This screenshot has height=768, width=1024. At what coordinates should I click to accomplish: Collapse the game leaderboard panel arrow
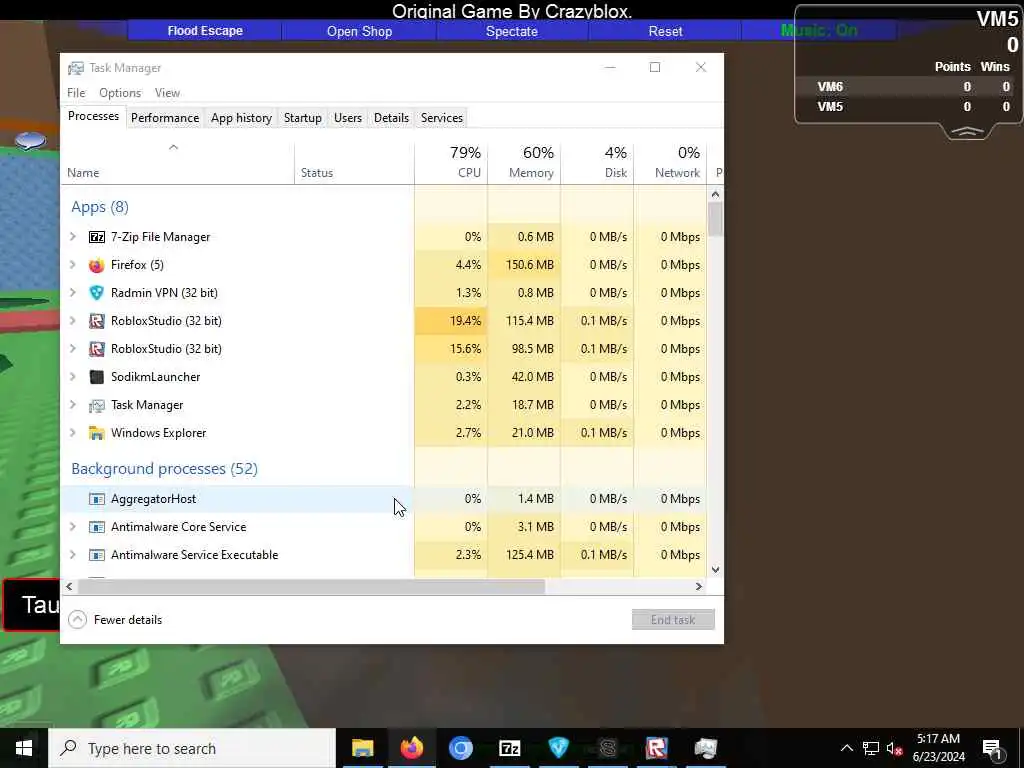click(x=967, y=132)
